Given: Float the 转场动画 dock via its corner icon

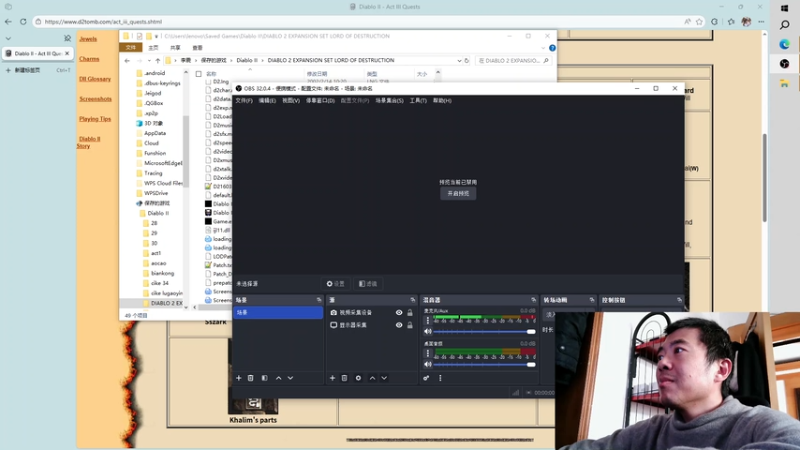Looking at the screenshot, I should click(592, 300).
